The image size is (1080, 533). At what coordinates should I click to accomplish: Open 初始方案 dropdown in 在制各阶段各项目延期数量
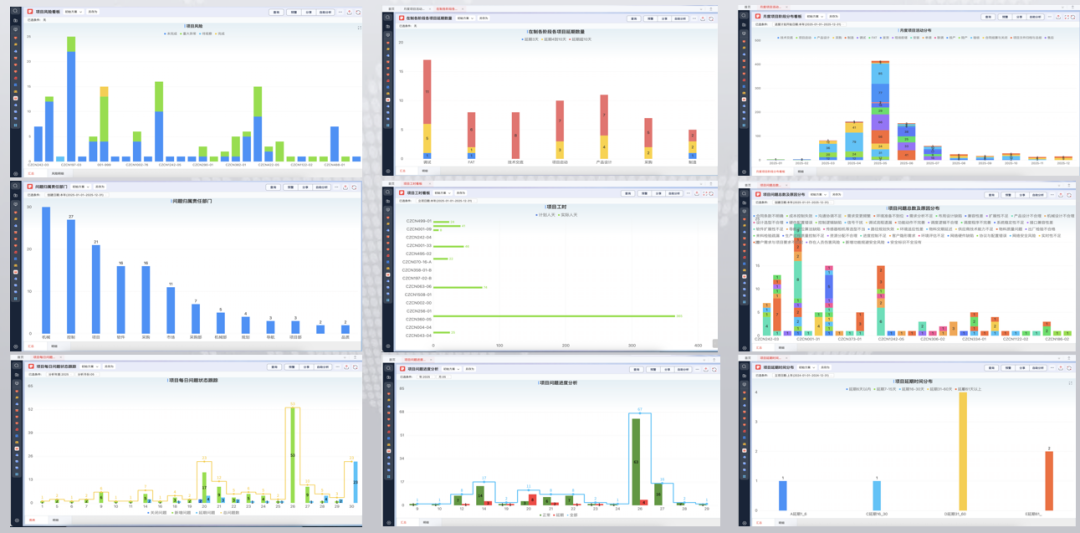click(465, 17)
